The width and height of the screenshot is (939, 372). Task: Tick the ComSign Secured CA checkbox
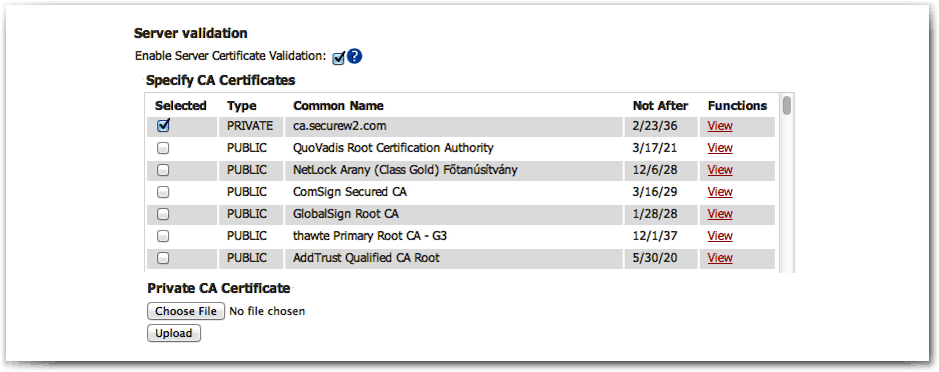pos(163,192)
